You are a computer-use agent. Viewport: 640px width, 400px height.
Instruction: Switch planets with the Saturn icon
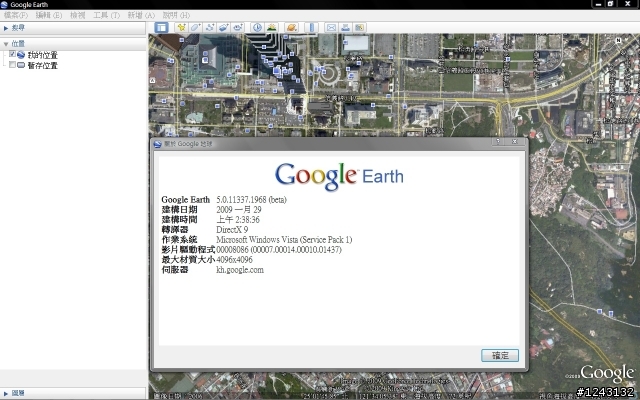[291, 27]
